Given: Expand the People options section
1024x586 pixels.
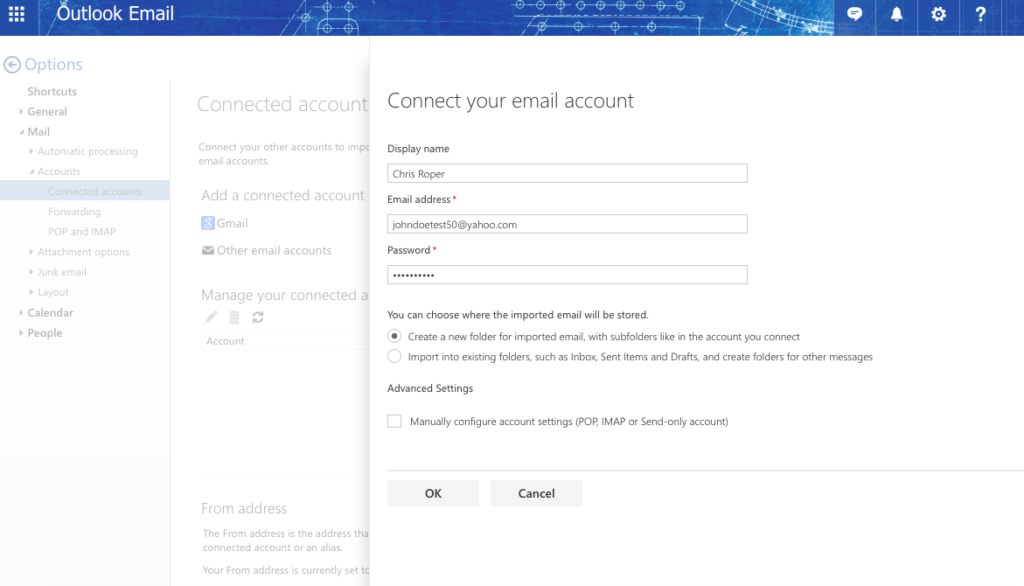Looking at the screenshot, I should (x=44, y=333).
